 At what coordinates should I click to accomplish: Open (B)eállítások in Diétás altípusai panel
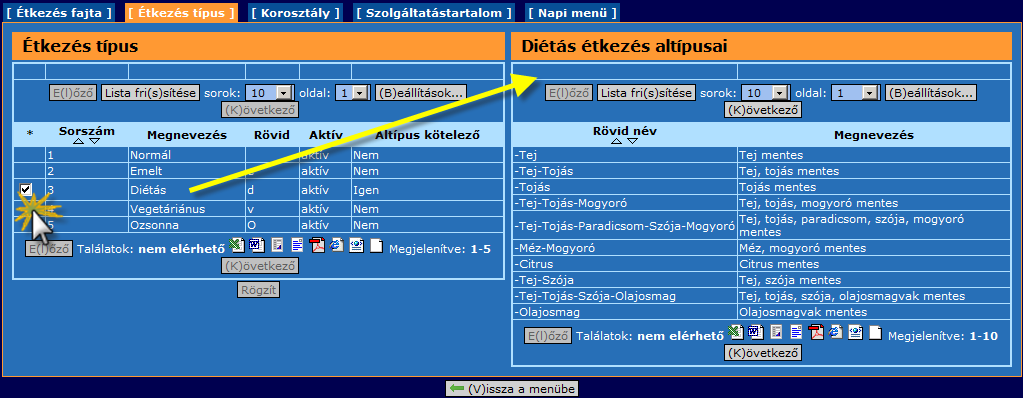931,93
